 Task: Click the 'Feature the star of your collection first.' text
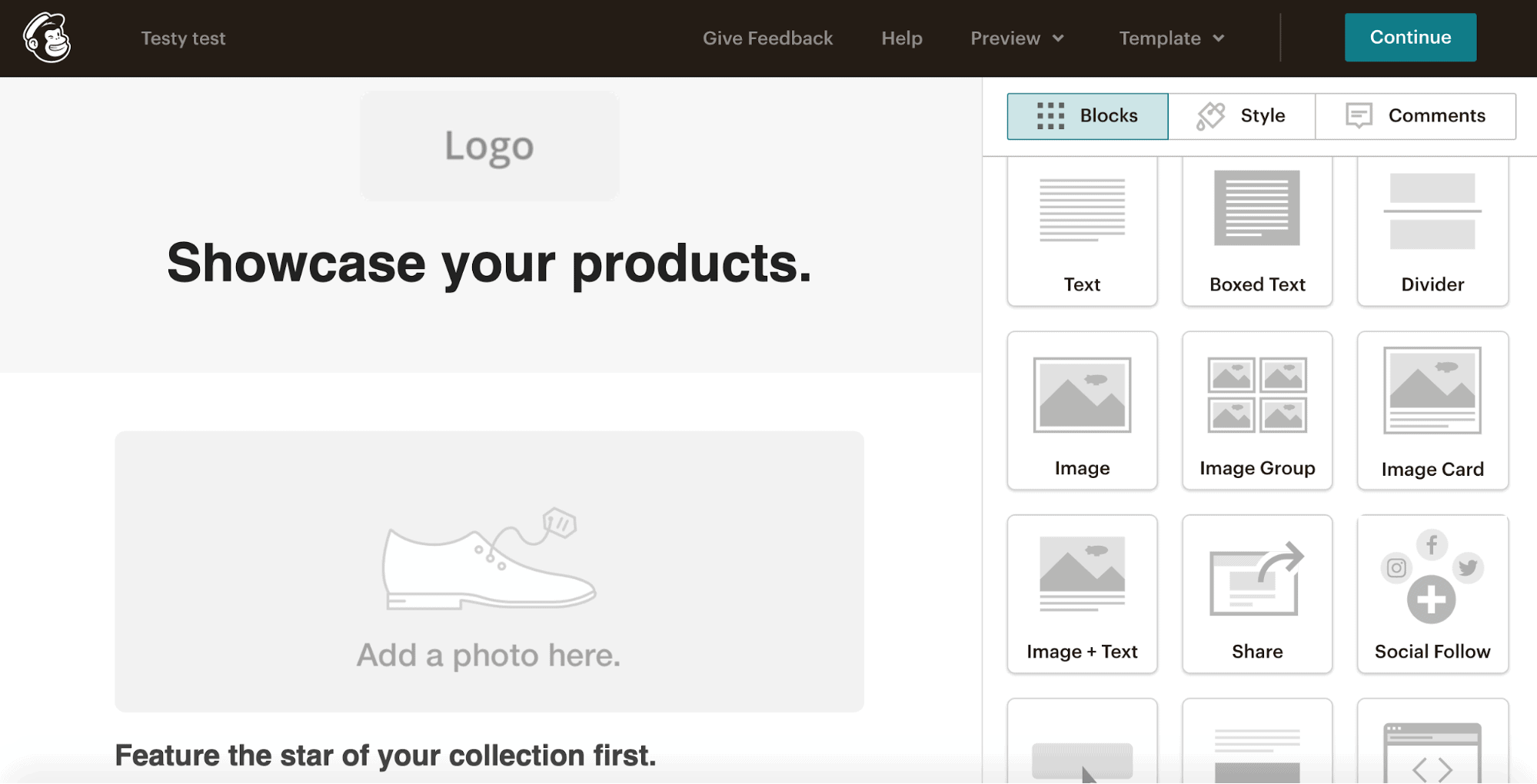pos(385,756)
